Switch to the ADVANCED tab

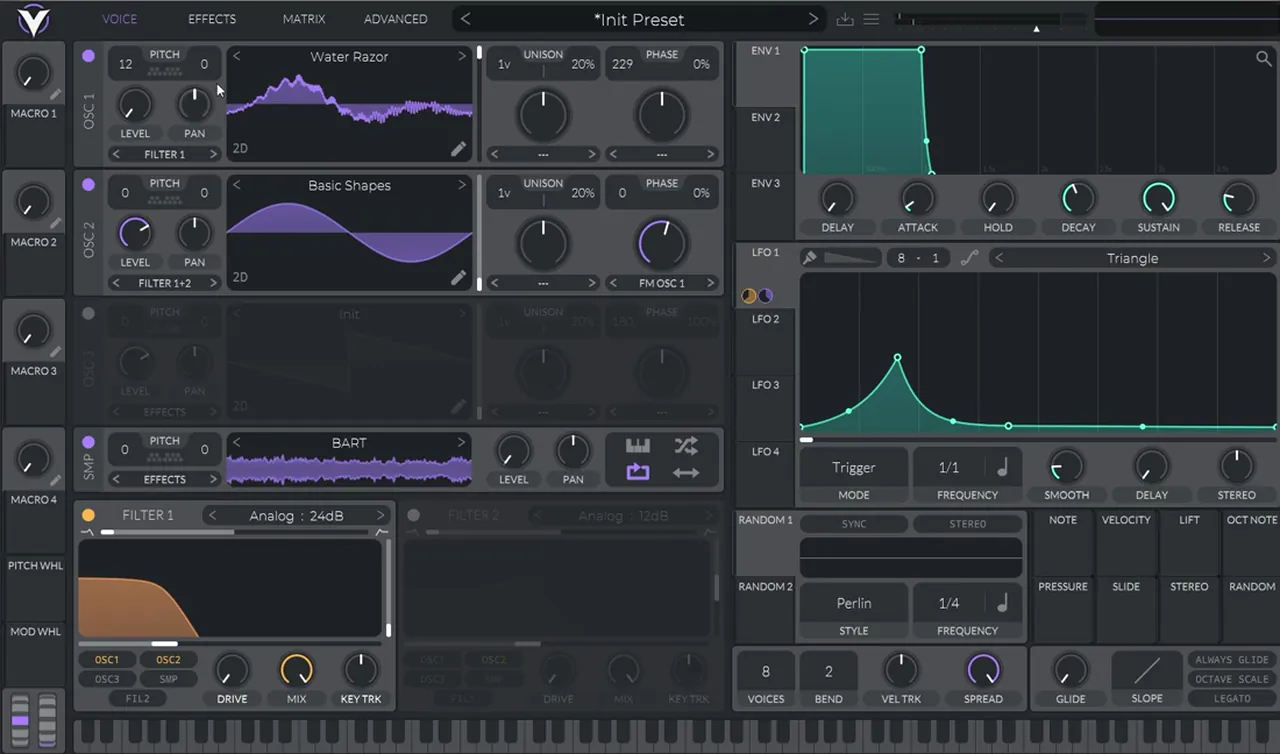[395, 19]
